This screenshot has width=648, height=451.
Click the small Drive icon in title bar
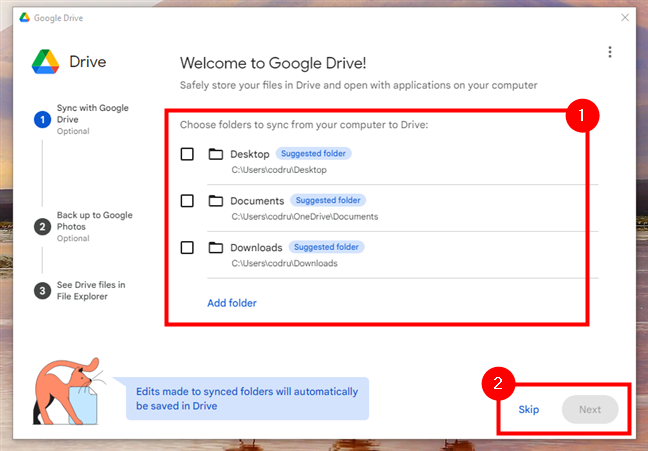pos(25,17)
